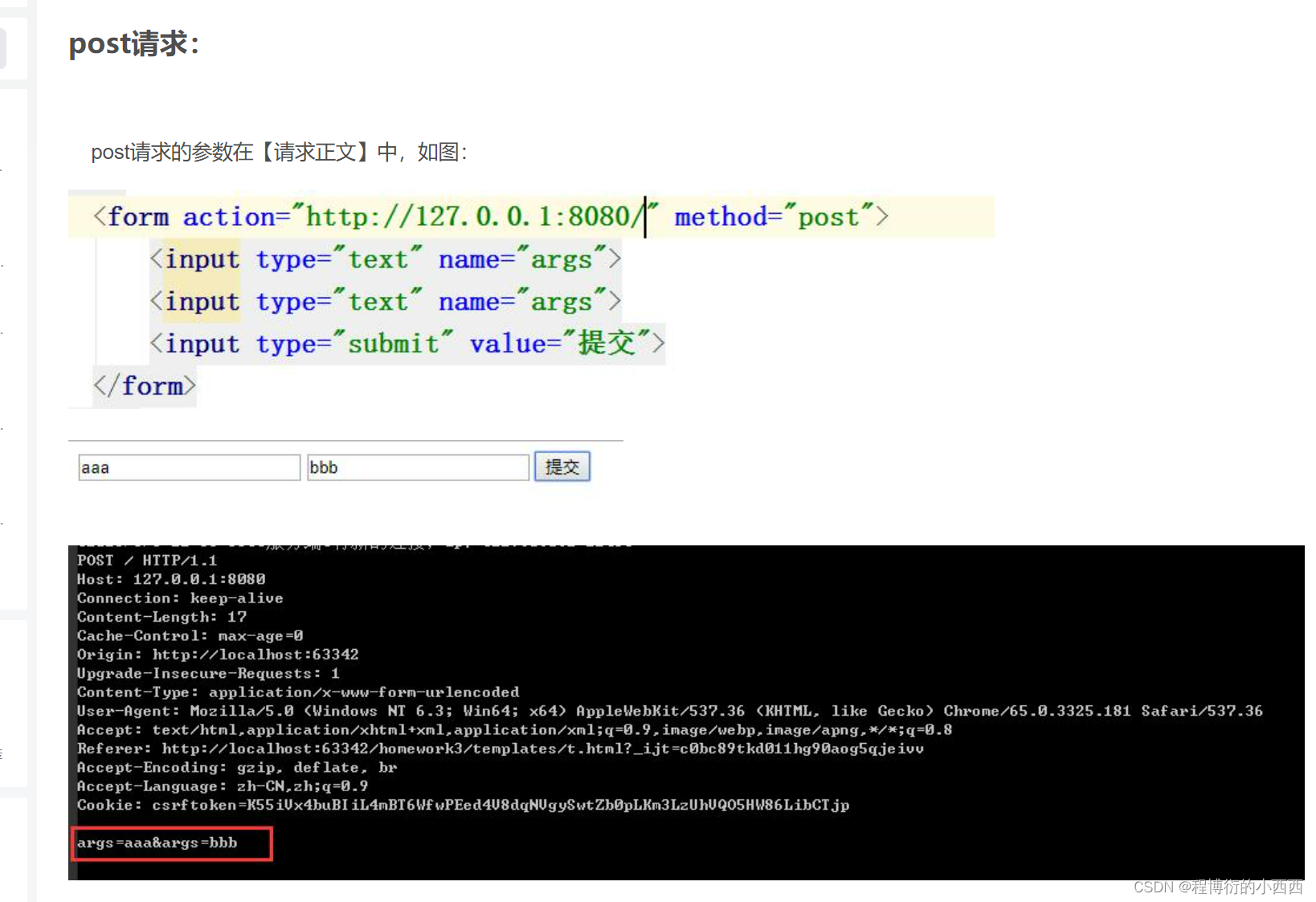Click the 'Accept-Encoding: gzip, deflate, br' line

(x=237, y=768)
